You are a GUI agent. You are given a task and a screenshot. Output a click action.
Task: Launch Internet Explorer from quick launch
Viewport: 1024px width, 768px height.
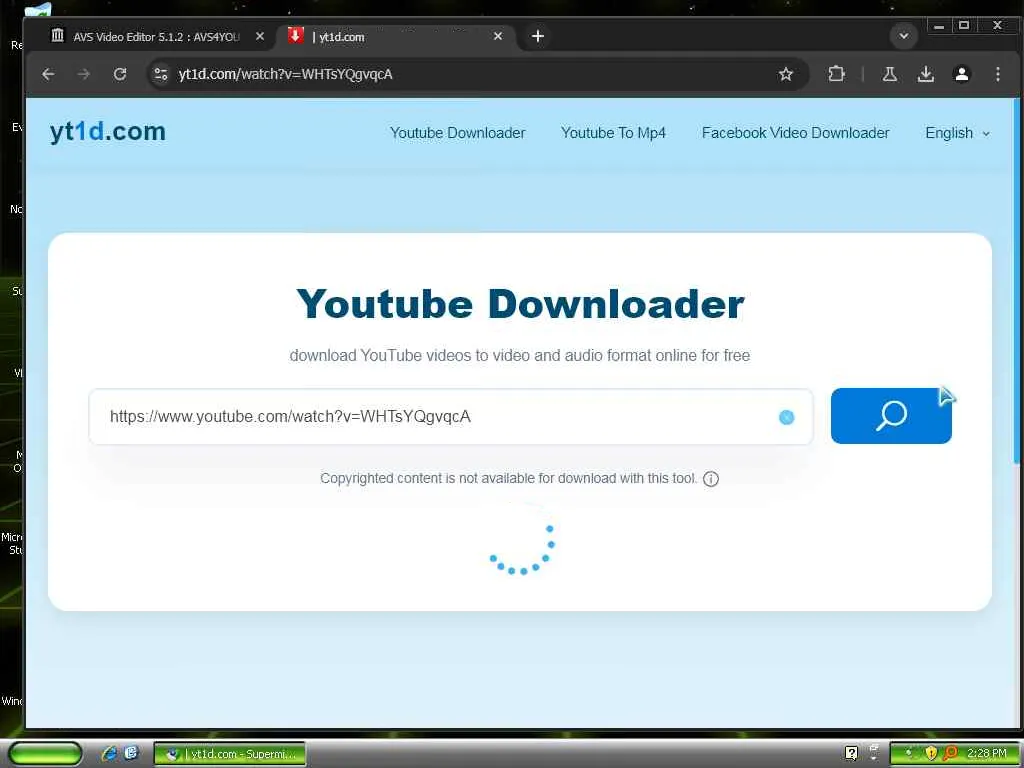(x=109, y=754)
